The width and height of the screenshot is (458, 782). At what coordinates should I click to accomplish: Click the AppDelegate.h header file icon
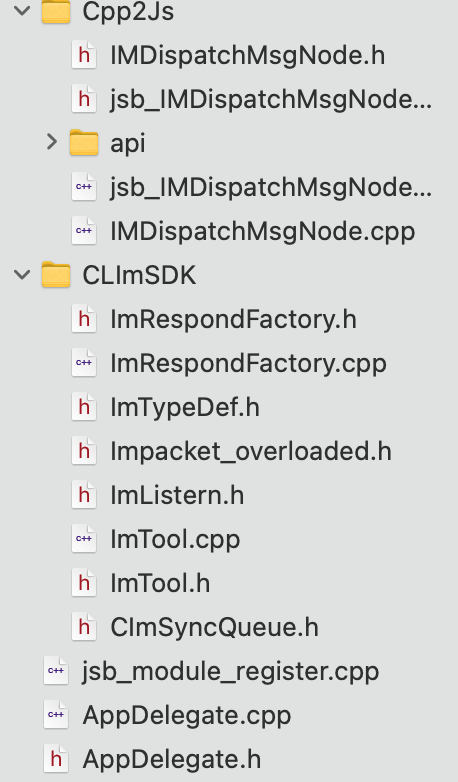(56, 759)
